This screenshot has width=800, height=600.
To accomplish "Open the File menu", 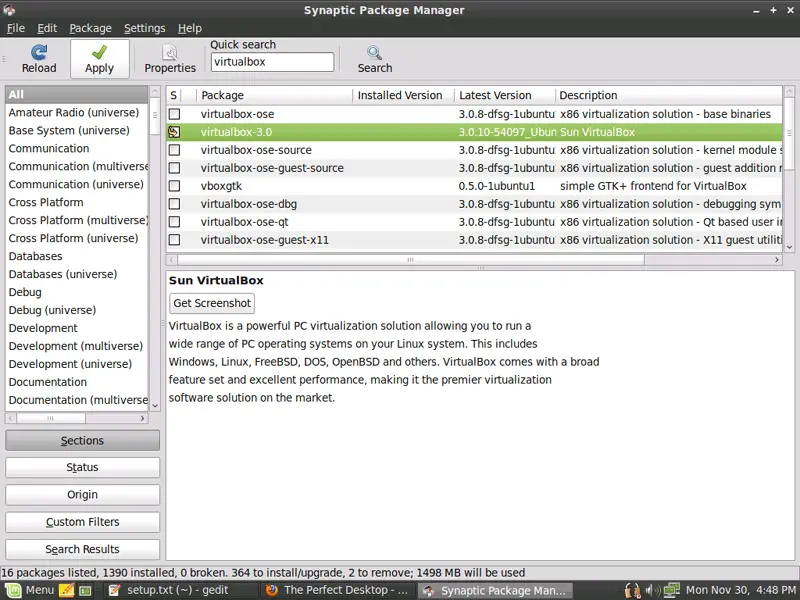I will tap(16, 28).
